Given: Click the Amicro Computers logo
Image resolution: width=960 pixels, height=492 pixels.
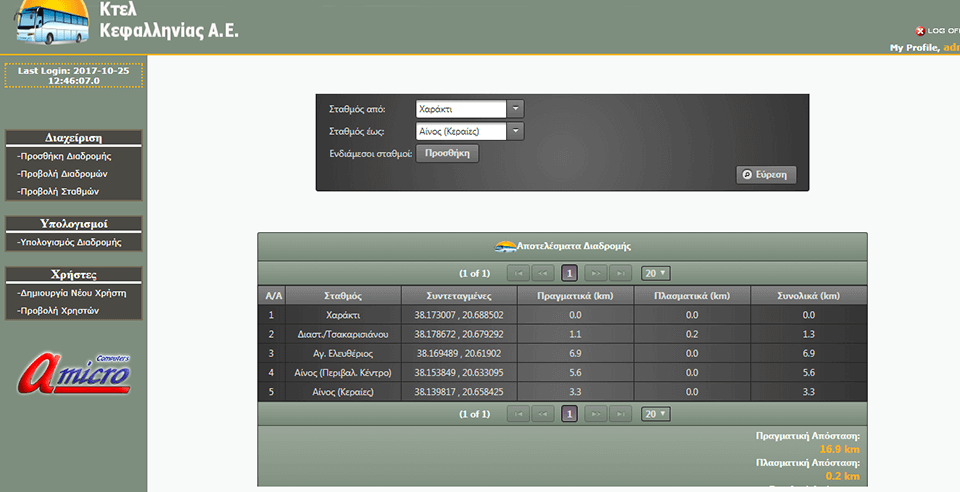Looking at the screenshot, I should tap(73, 372).
